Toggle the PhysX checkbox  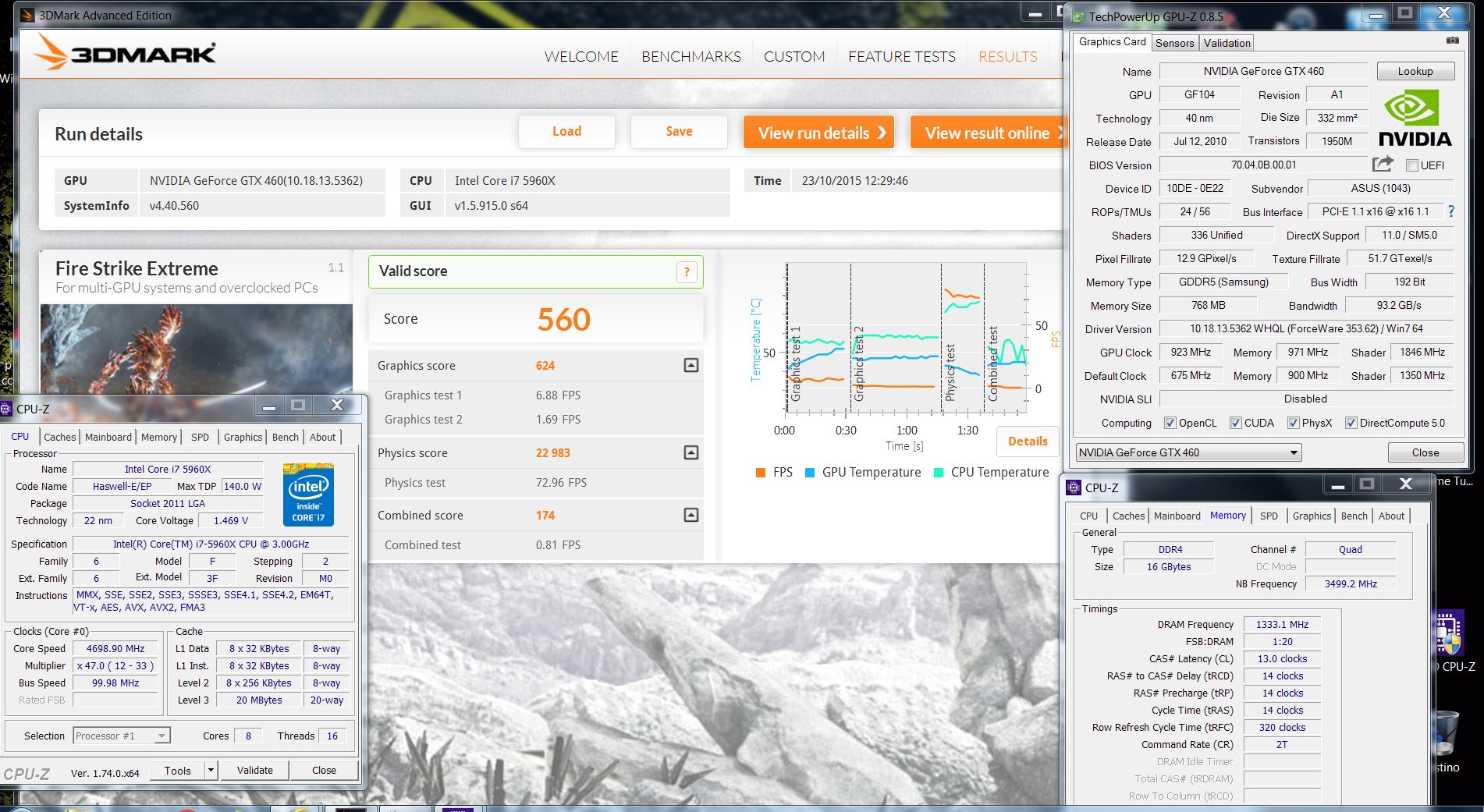(x=1293, y=423)
